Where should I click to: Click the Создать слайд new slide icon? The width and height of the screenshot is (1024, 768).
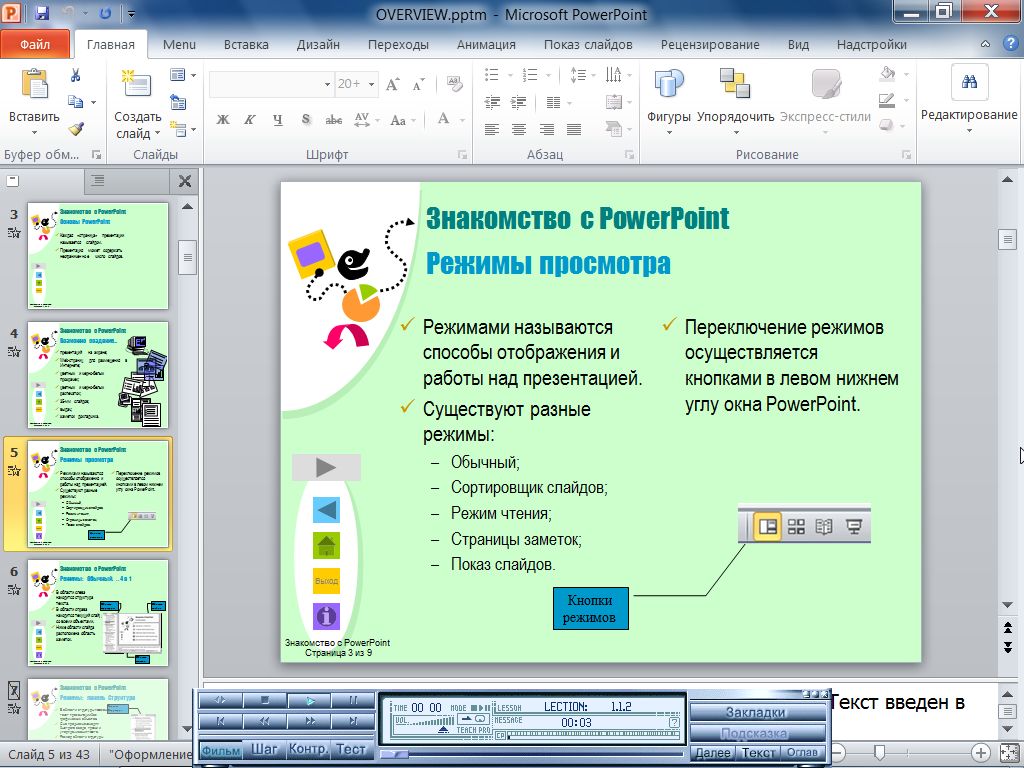tap(136, 85)
